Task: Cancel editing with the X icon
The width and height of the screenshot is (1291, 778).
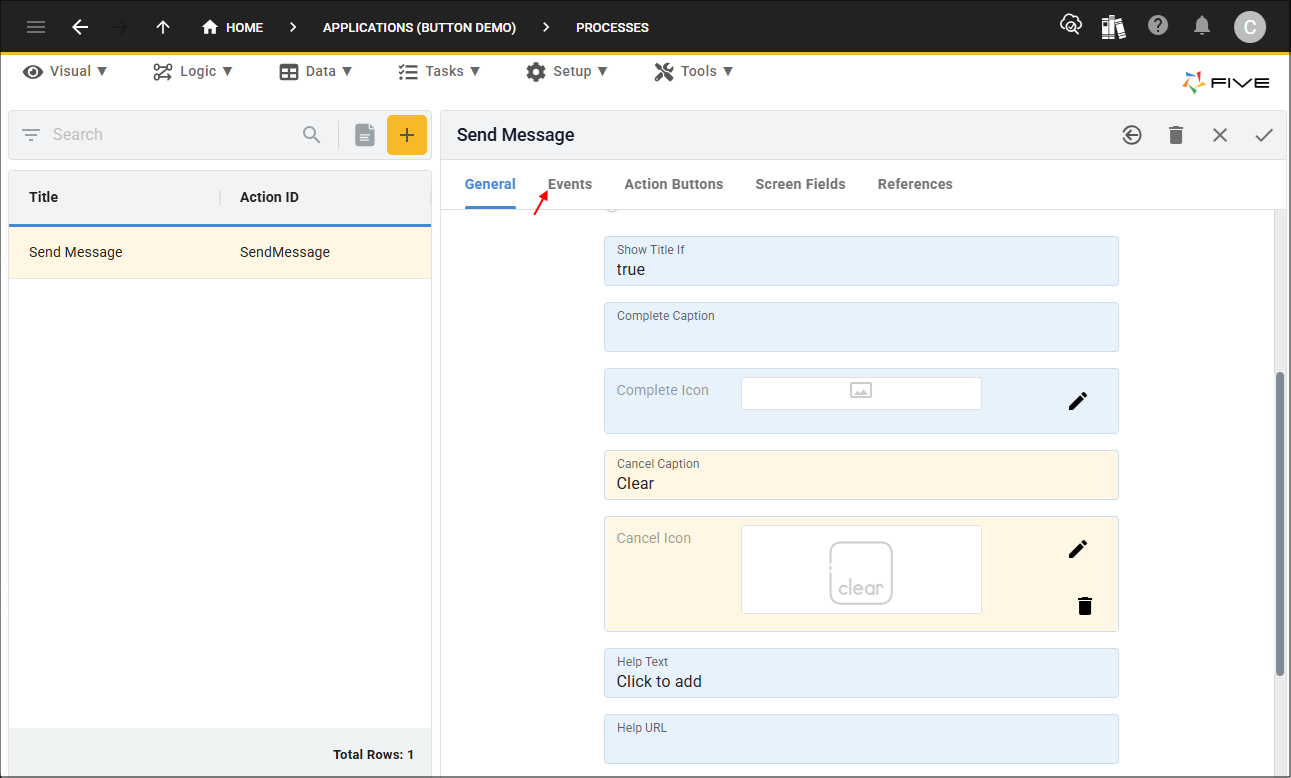Action: click(x=1220, y=135)
